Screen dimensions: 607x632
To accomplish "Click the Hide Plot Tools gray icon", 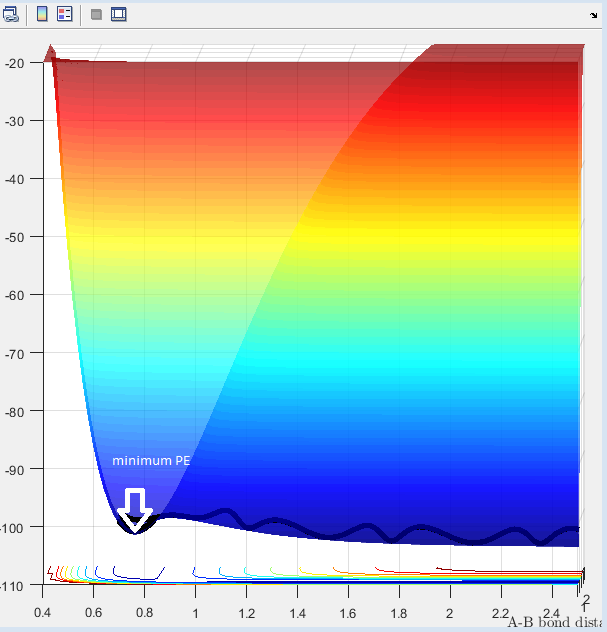I will (x=96, y=15).
